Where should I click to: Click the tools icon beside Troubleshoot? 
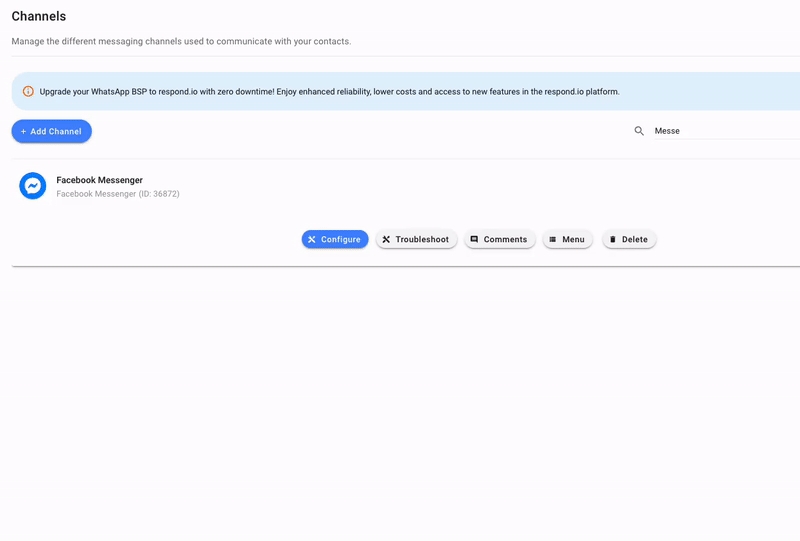pyautogui.click(x=386, y=240)
